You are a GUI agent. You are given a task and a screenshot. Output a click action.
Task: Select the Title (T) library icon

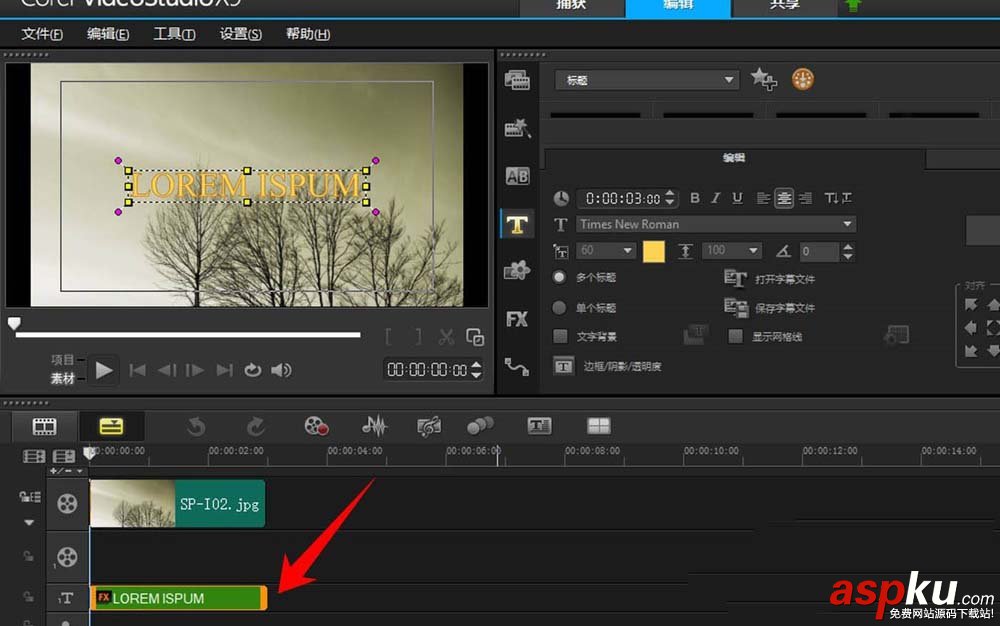pos(517,224)
